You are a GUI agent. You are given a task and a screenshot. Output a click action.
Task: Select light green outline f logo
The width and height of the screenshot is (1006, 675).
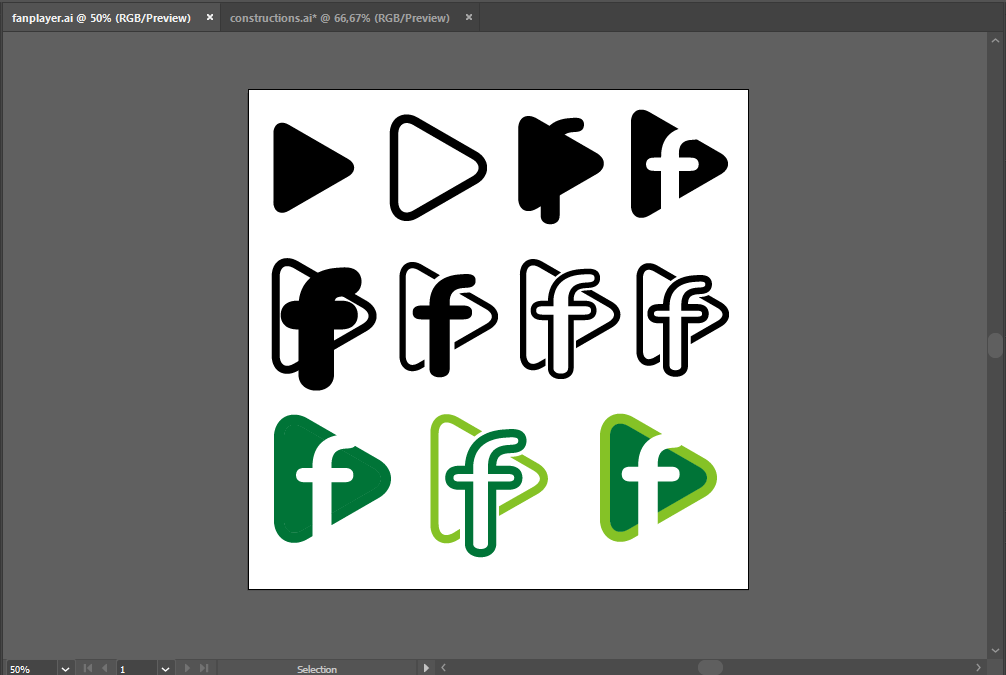coord(489,485)
